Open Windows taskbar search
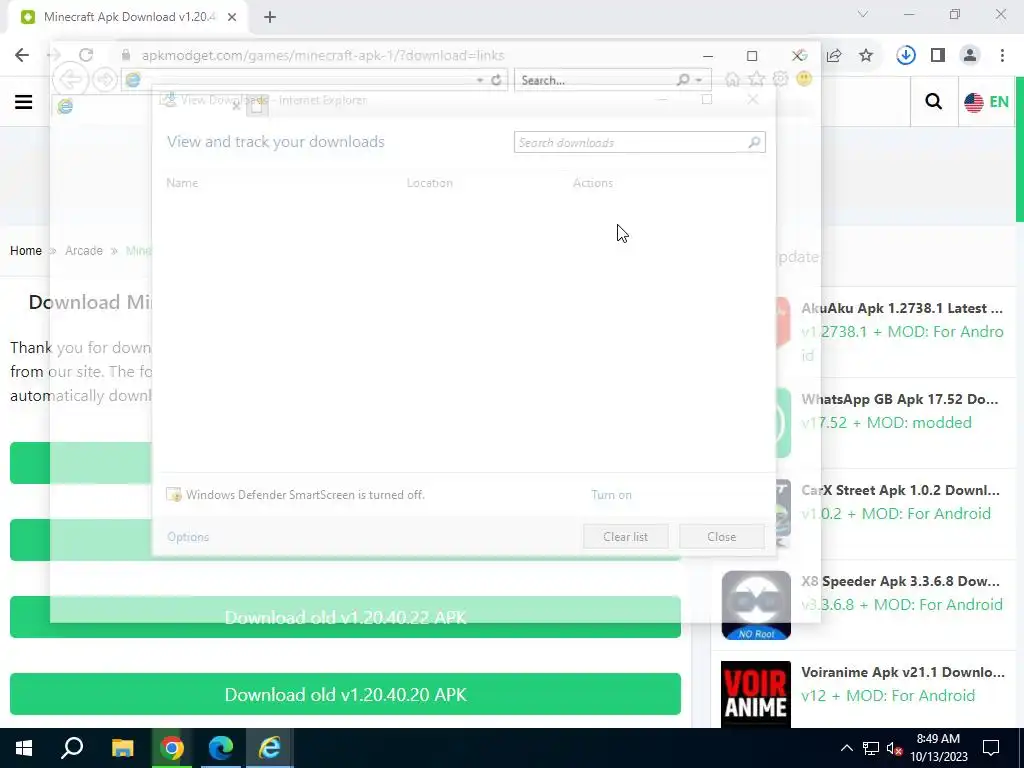 72,748
